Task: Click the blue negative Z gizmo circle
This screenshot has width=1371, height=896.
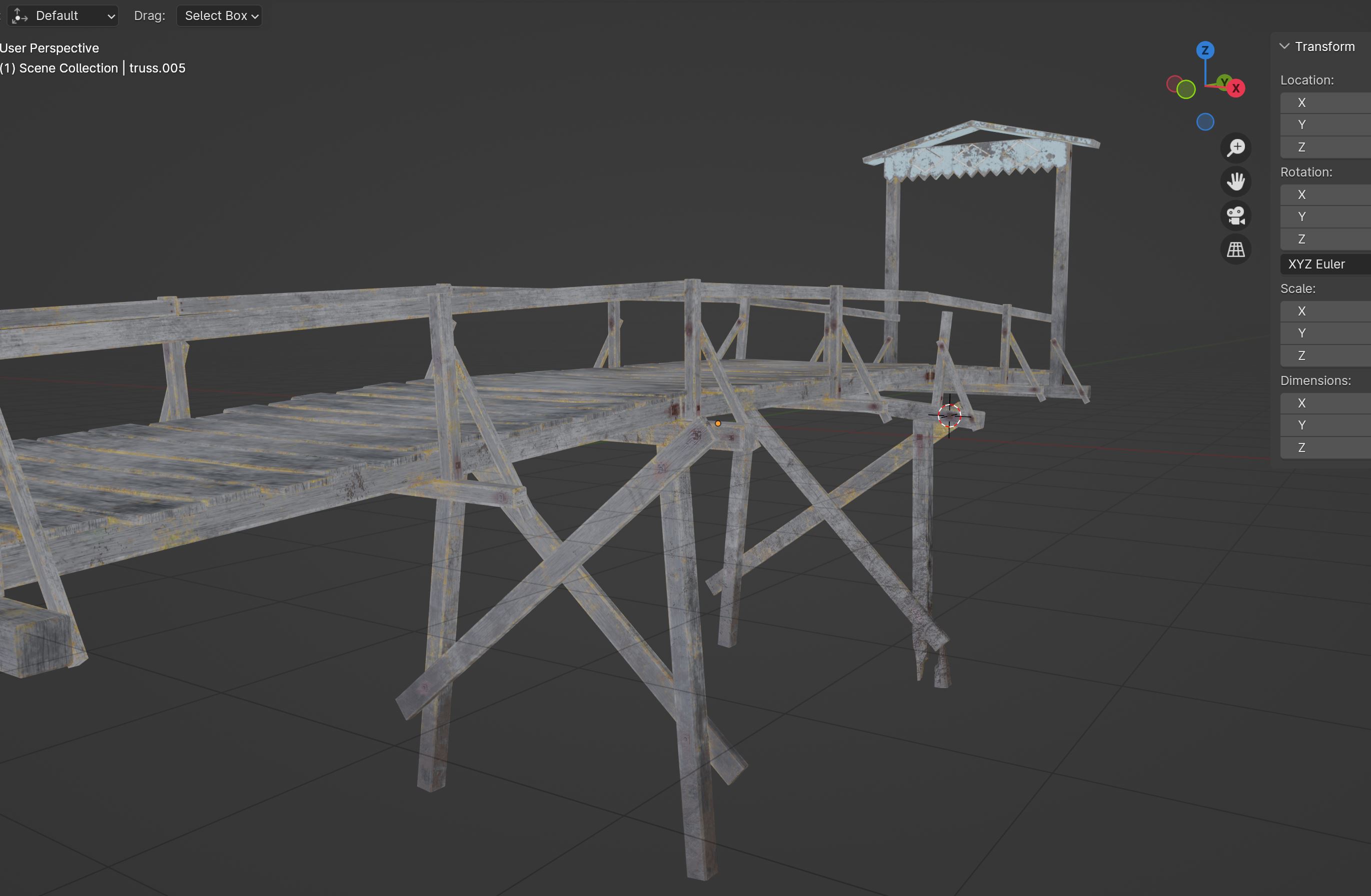Action: 1205,122
